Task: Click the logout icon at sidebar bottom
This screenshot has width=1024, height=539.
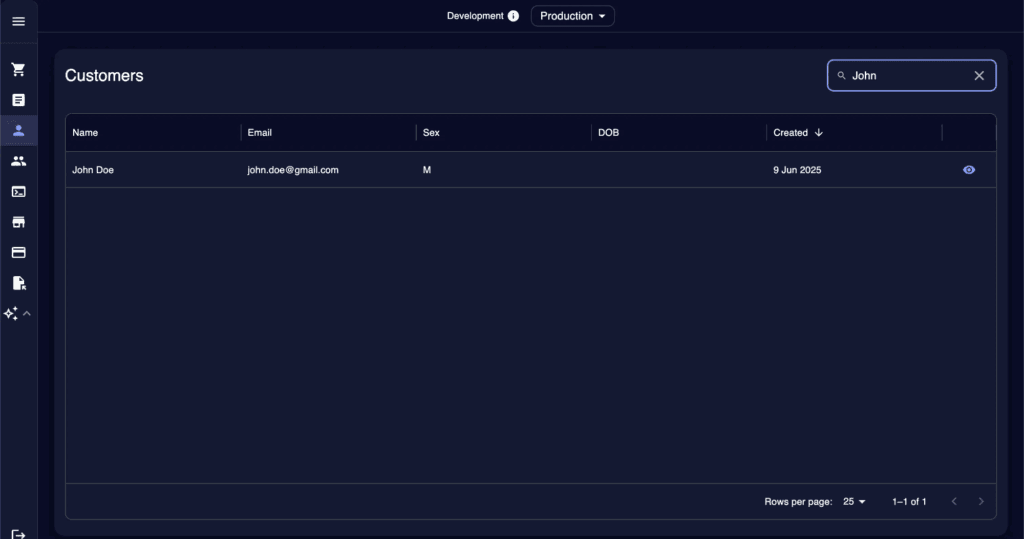Action: [x=18, y=534]
